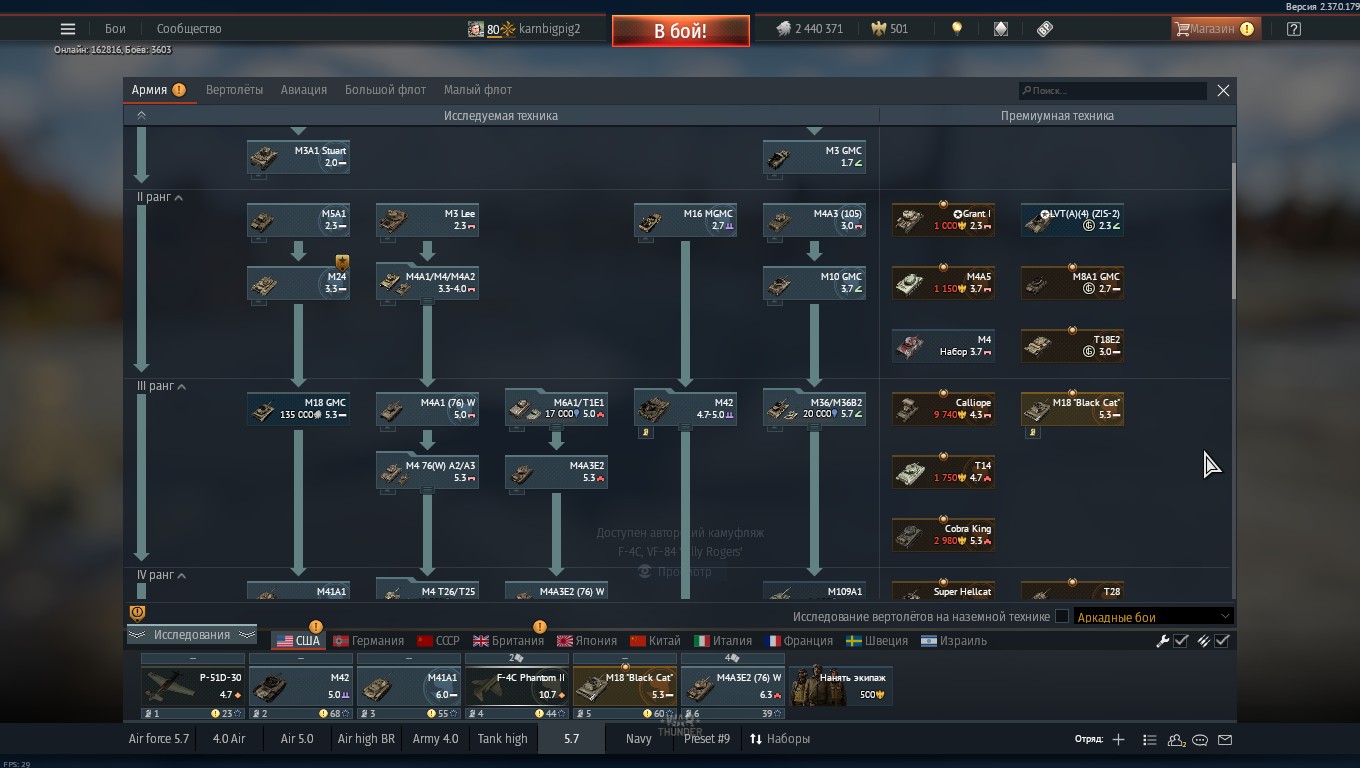Click Нанять экипаж for 500 eagles
The width and height of the screenshot is (1360, 768).
[841, 687]
